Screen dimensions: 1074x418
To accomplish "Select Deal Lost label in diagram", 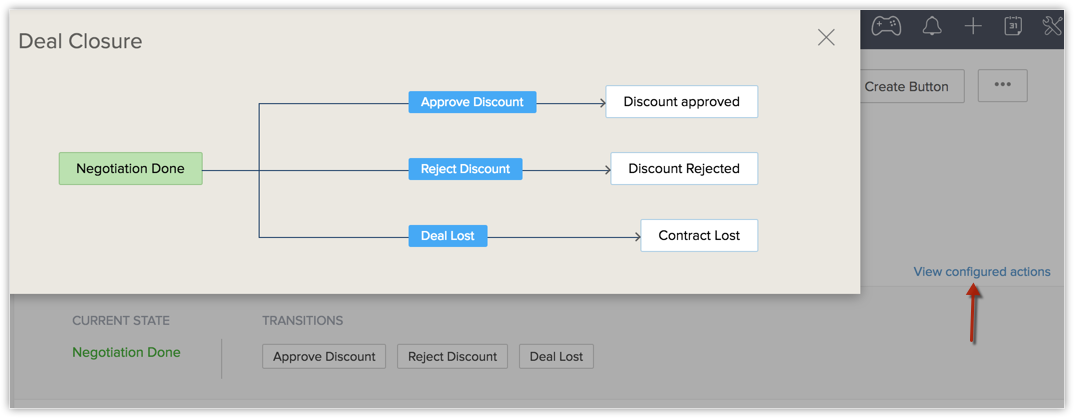I will (x=448, y=236).
